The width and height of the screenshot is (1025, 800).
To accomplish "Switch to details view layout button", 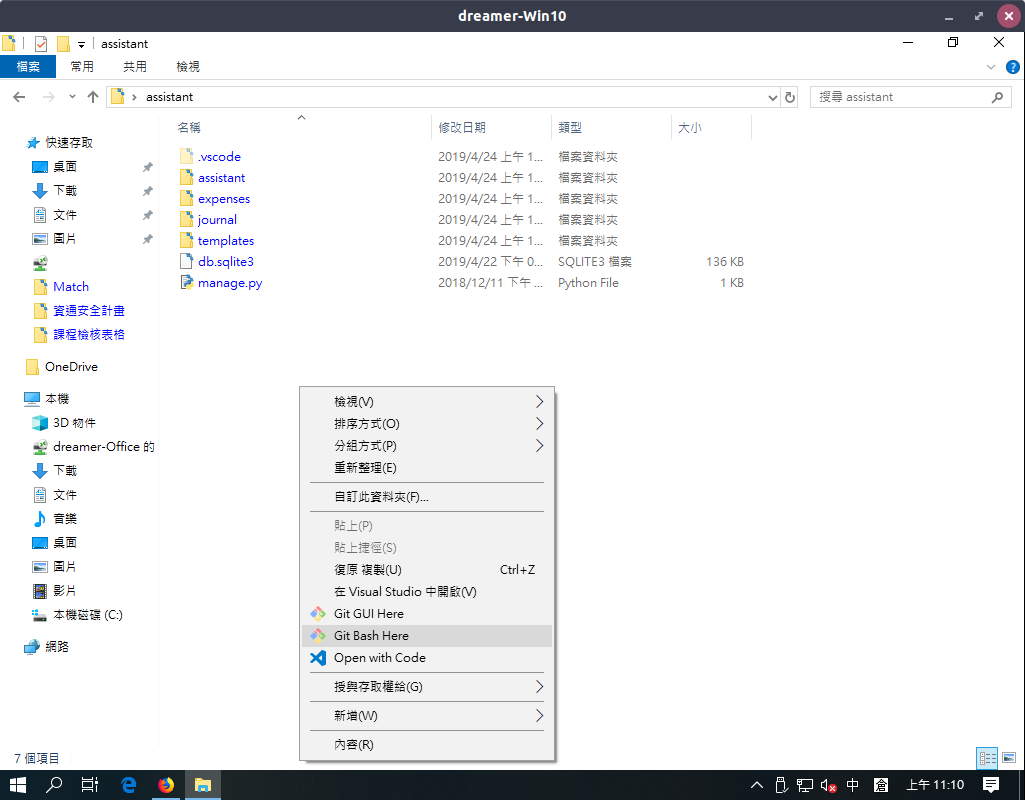I will click(x=987, y=759).
